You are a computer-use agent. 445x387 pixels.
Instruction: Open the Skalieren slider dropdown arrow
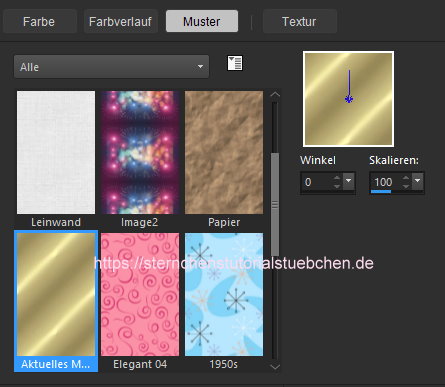coord(418,181)
